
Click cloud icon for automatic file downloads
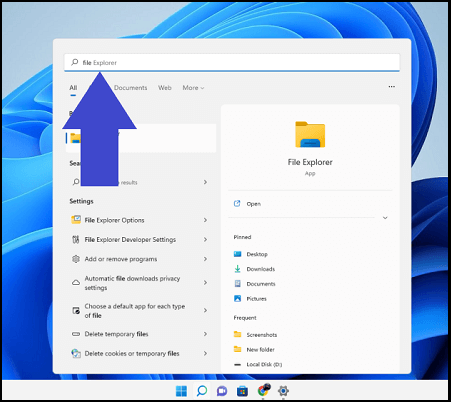pos(76,283)
